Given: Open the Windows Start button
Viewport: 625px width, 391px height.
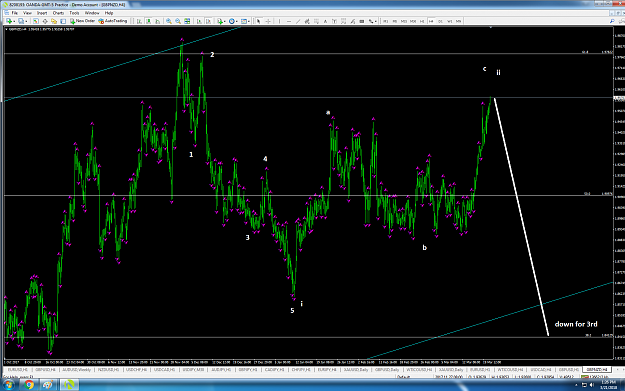Looking at the screenshot, I should pyautogui.click(x=8, y=385).
